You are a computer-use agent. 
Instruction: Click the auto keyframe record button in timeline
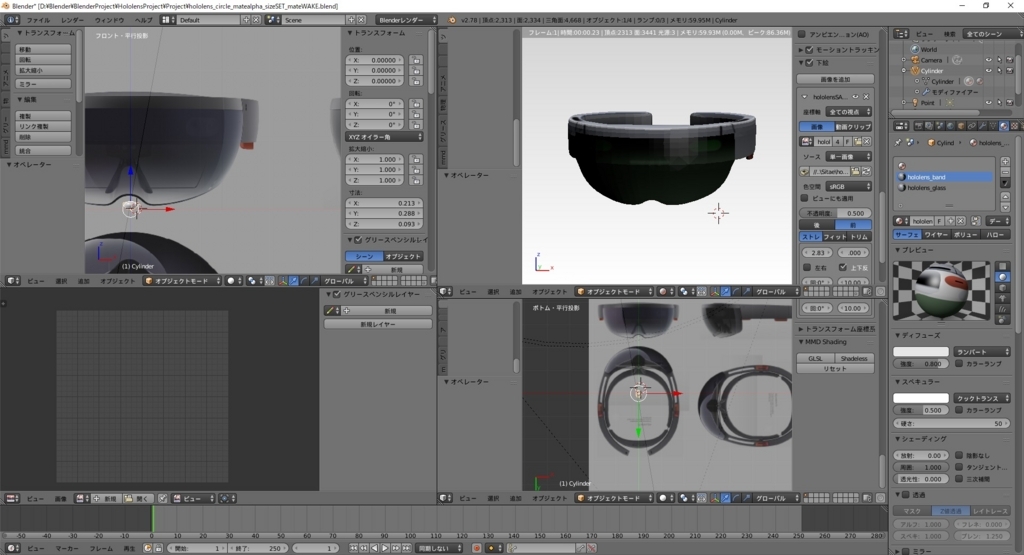[477, 548]
